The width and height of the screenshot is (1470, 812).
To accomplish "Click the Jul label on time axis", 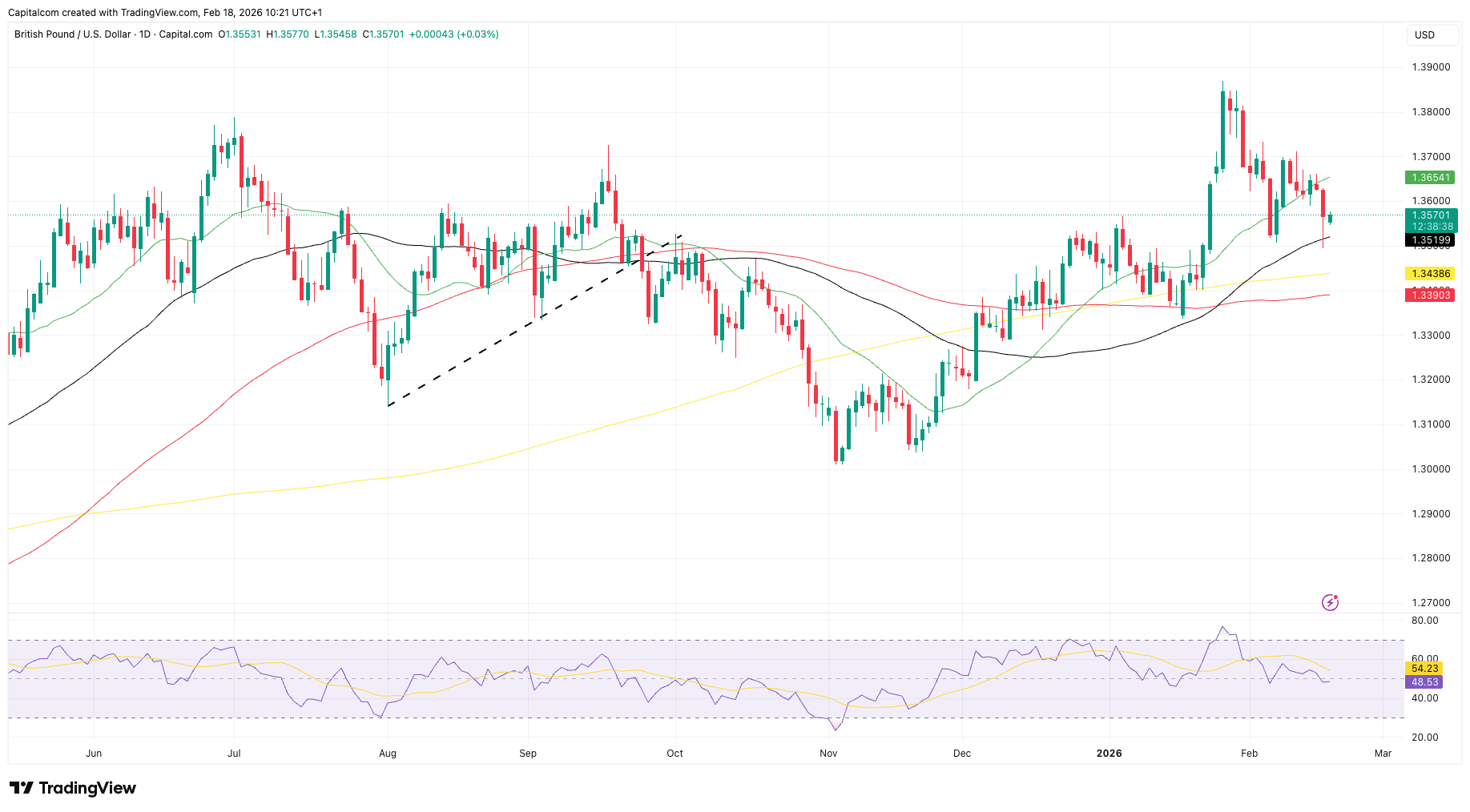I will click(x=234, y=754).
